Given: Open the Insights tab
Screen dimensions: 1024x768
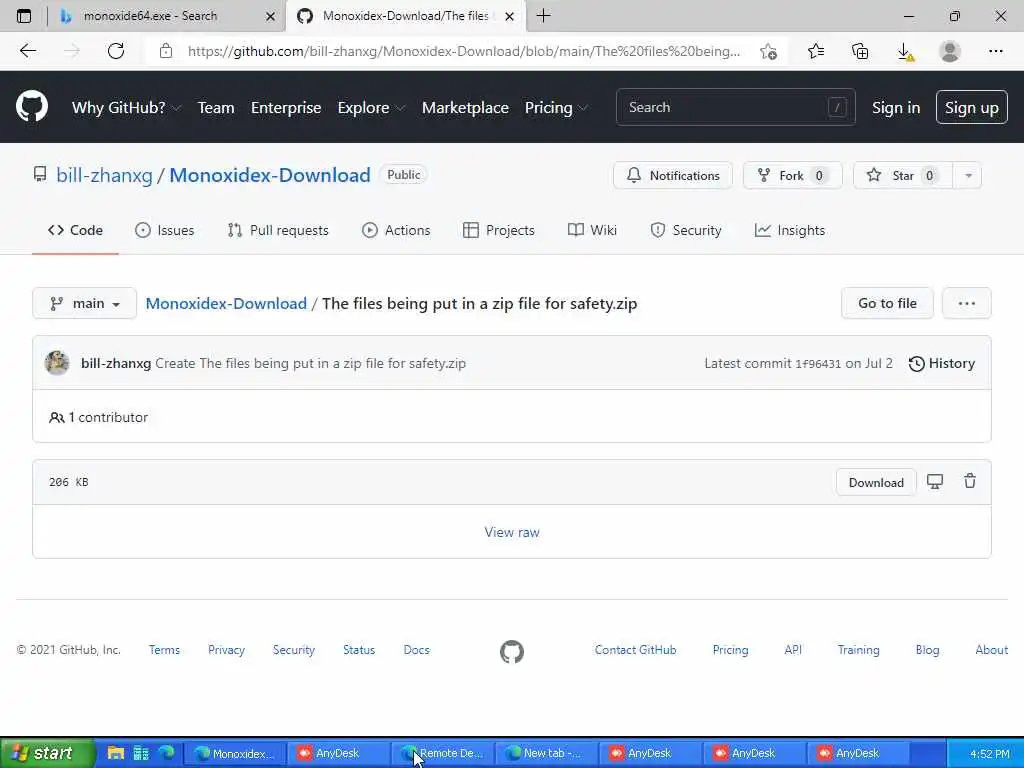Looking at the screenshot, I should tap(790, 230).
